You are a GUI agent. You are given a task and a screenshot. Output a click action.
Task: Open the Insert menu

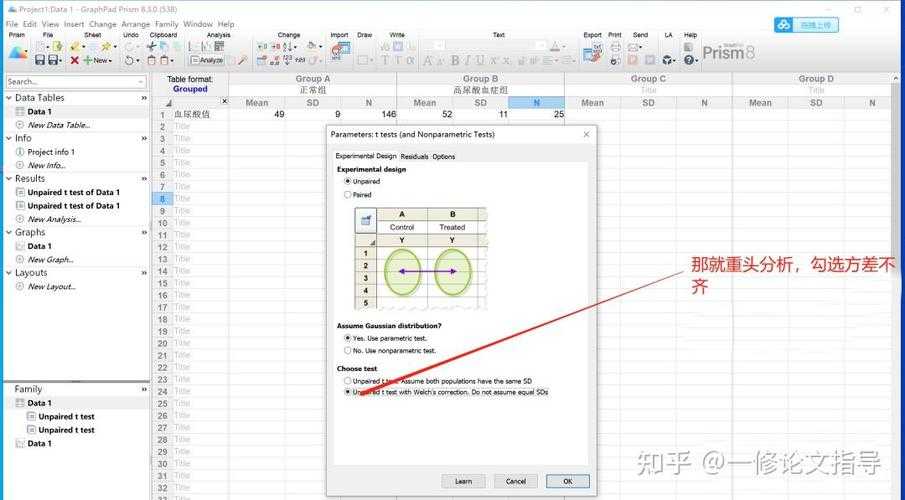(x=74, y=24)
